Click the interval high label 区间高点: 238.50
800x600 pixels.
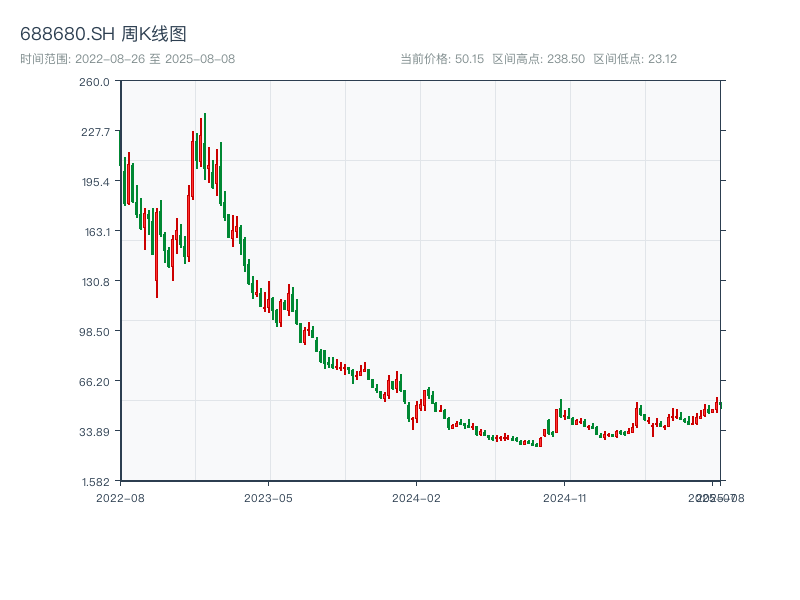(539, 59)
